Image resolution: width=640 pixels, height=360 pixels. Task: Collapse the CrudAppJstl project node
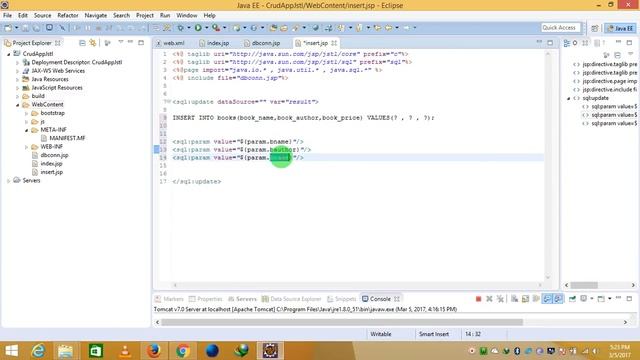(9, 54)
